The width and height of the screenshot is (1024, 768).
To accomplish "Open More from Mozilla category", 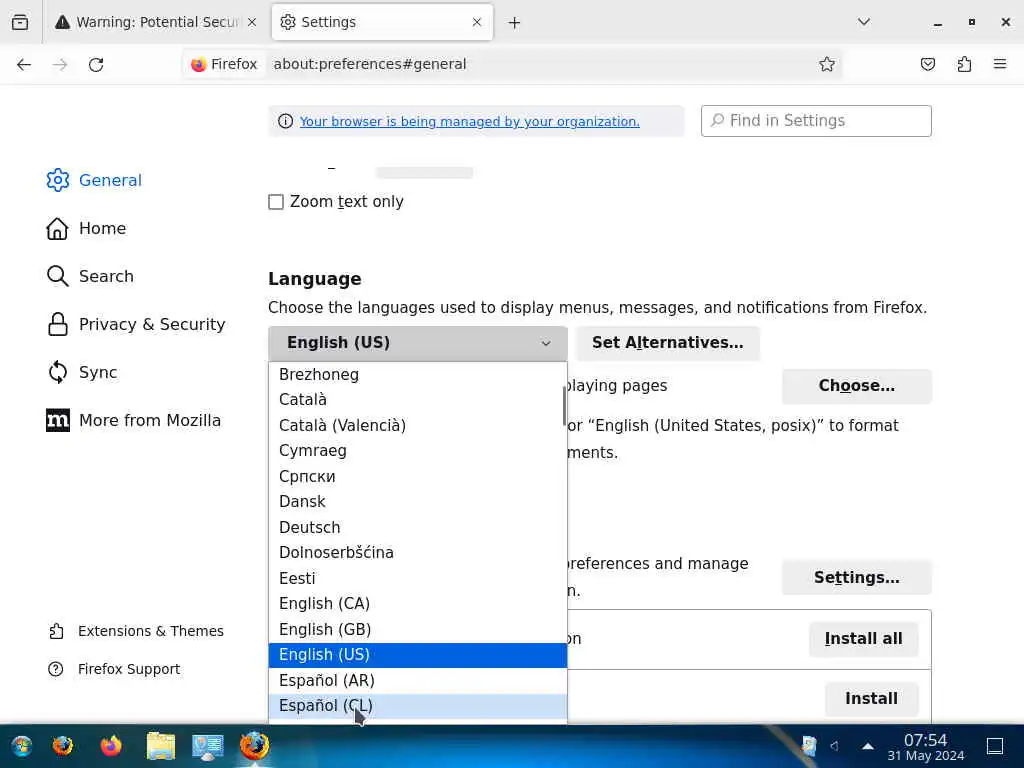I will 134,421.
